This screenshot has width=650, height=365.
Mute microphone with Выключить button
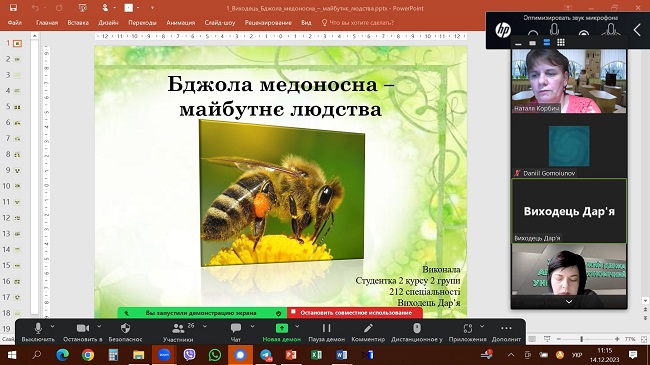click(38, 332)
